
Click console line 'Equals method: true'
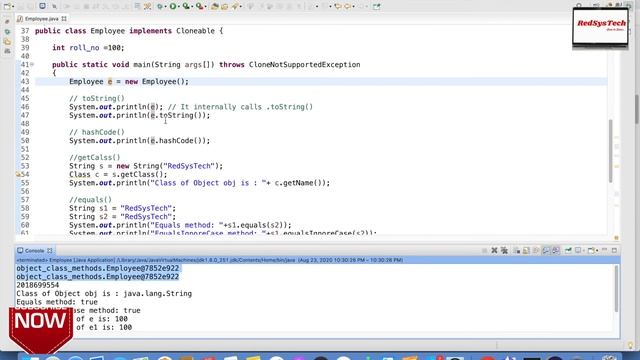(57, 302)
